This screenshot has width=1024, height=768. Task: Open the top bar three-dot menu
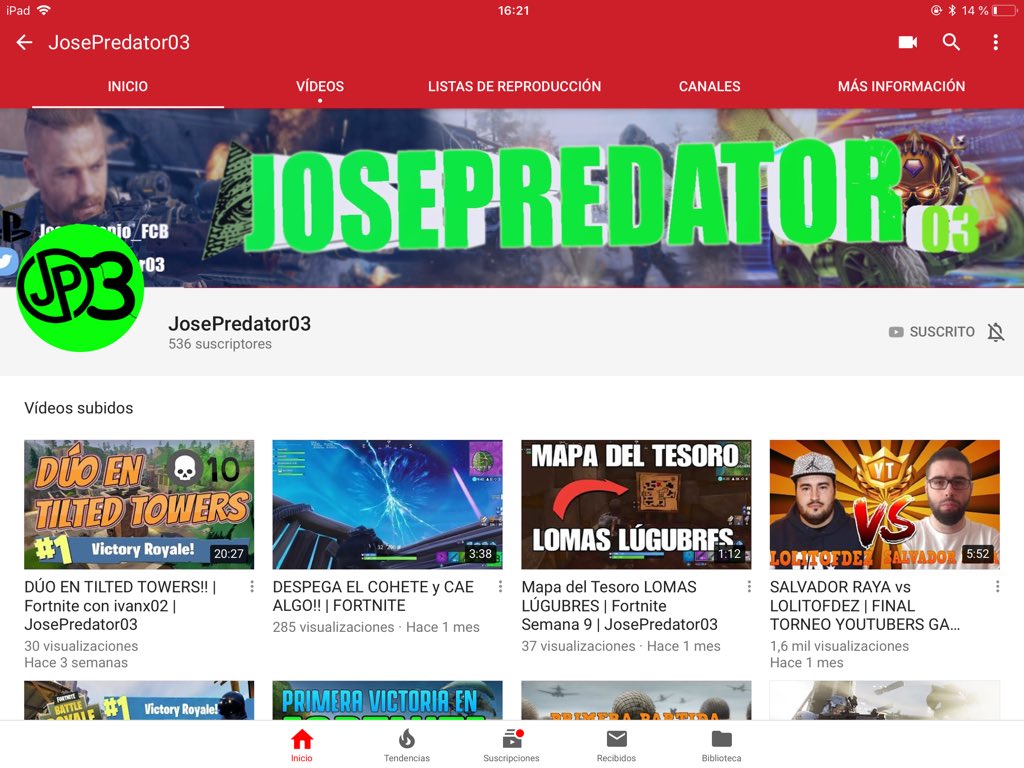(x=995, y=42)
